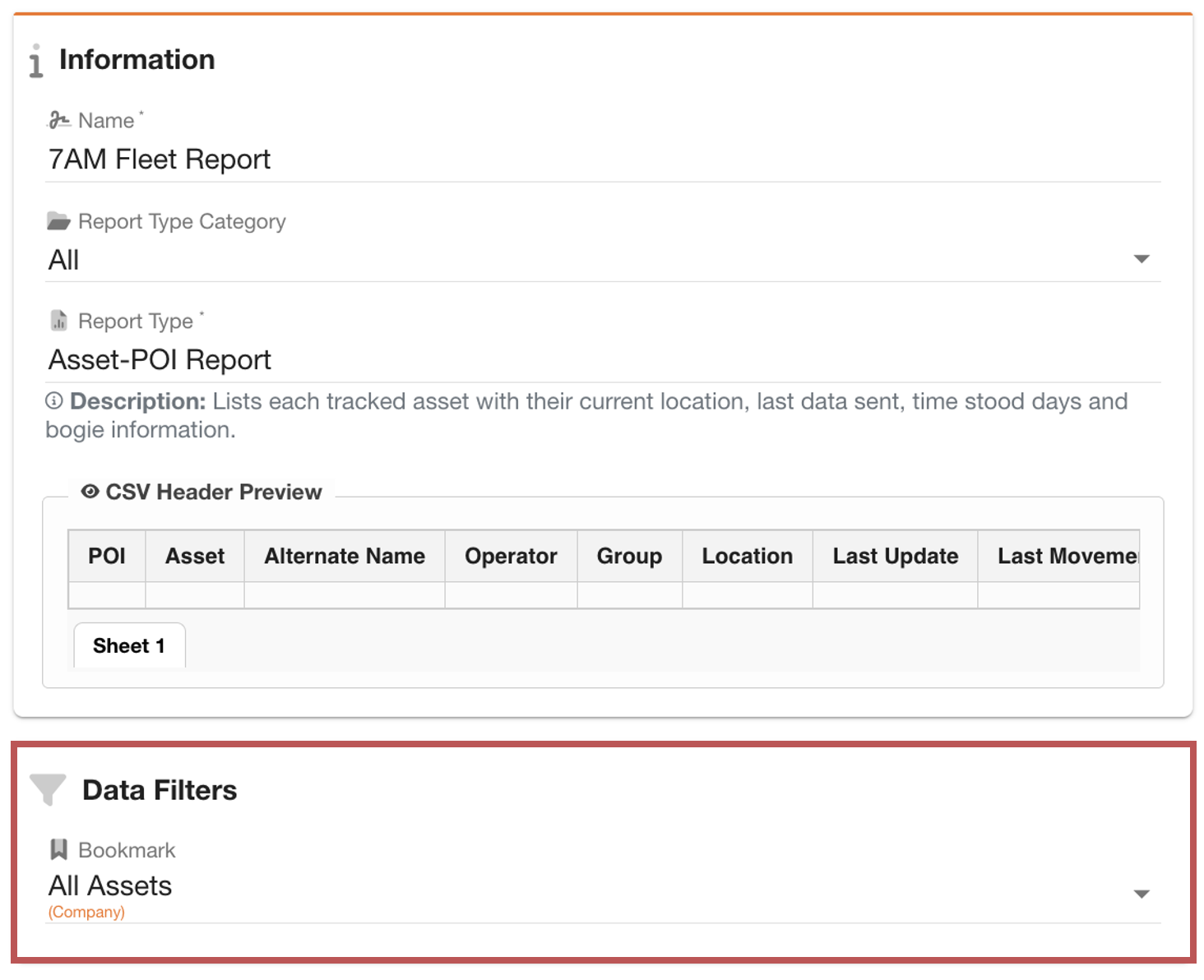The image size is (1204, 980).
Task: Click the document icon beside Report Type
Action: point(58,321)
